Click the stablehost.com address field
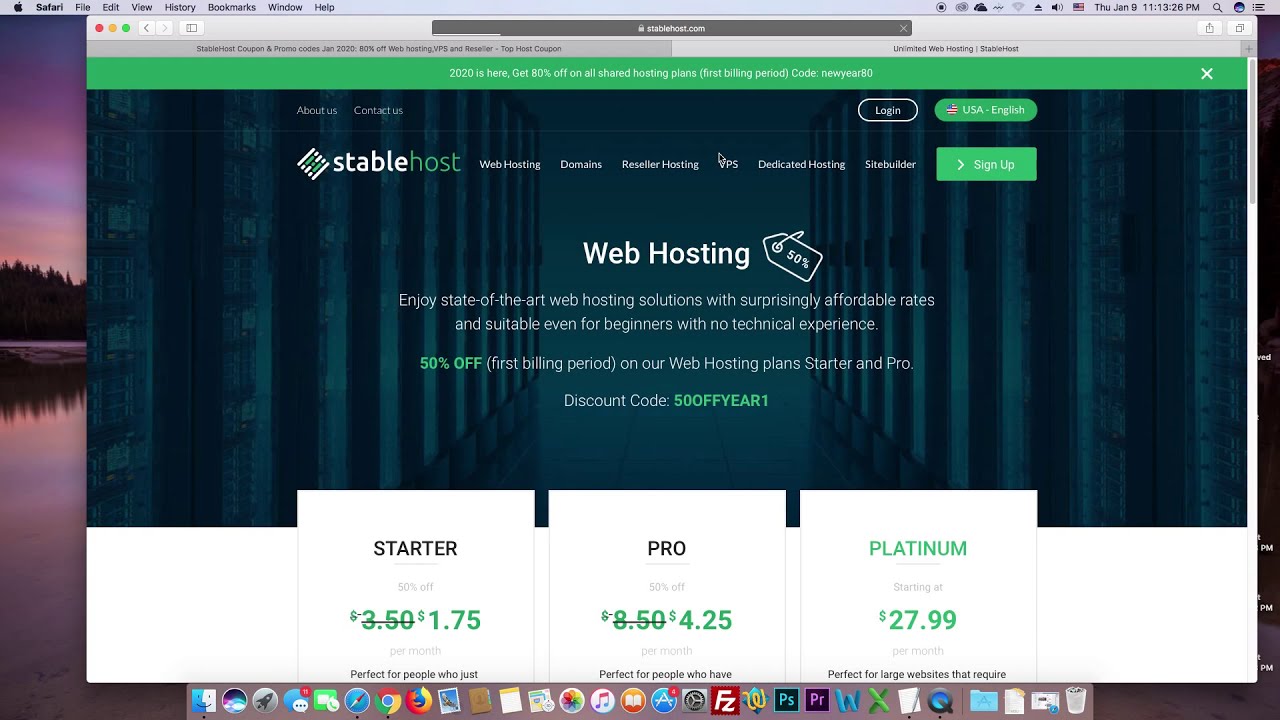1280x720 pixels. click(671, 28)
